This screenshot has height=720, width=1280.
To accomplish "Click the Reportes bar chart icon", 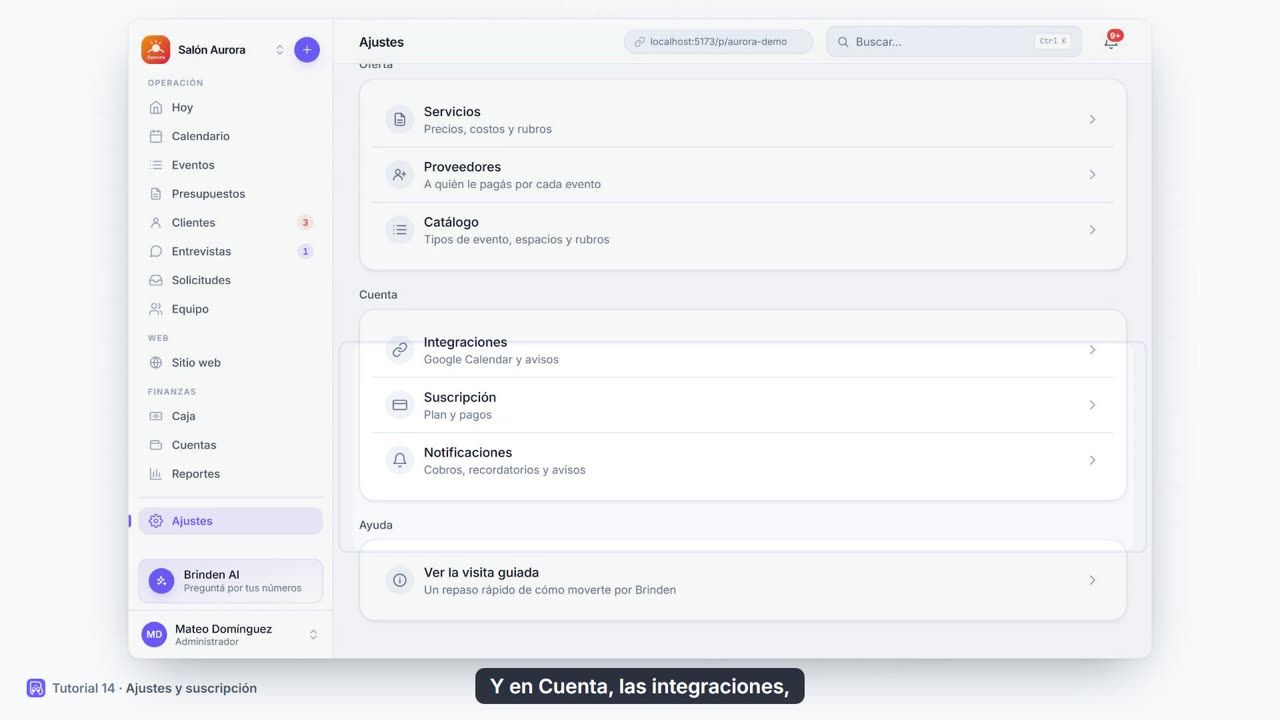I will click(x=156, y=474).
